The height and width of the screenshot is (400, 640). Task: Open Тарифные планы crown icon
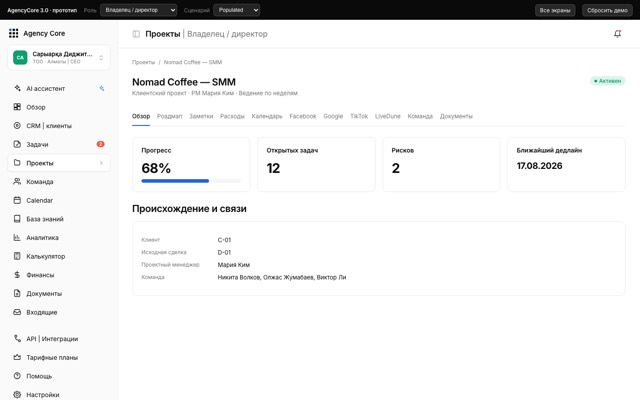pos(17,358)
